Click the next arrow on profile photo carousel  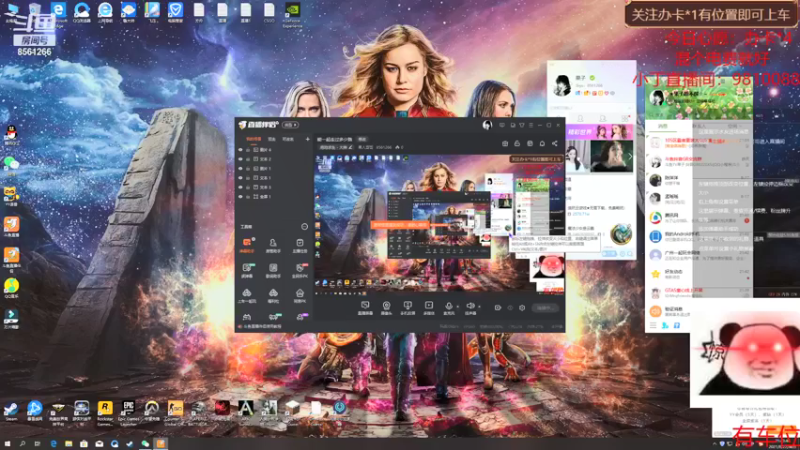coord(630,157)
